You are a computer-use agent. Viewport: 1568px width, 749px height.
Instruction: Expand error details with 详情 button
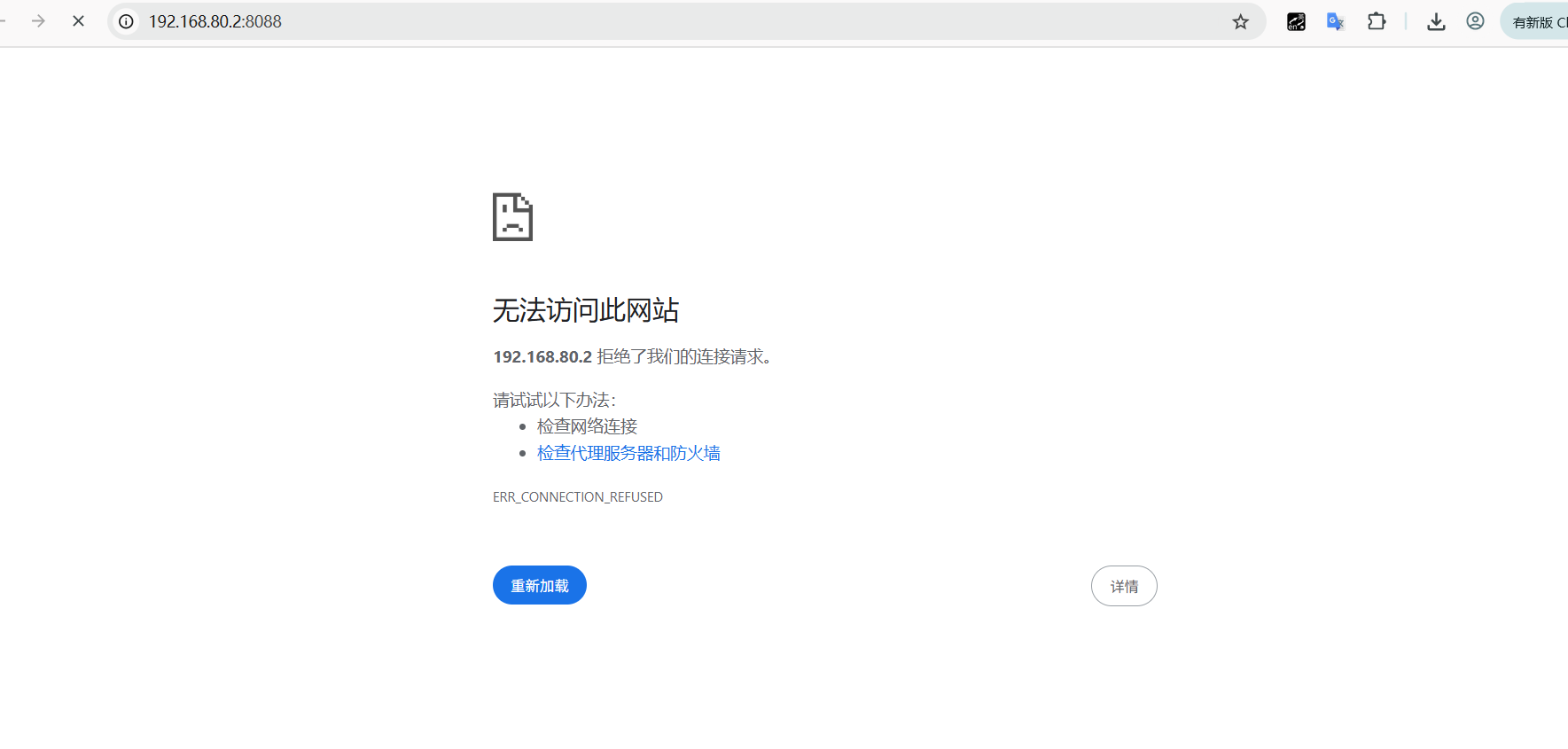[1123, 586]
